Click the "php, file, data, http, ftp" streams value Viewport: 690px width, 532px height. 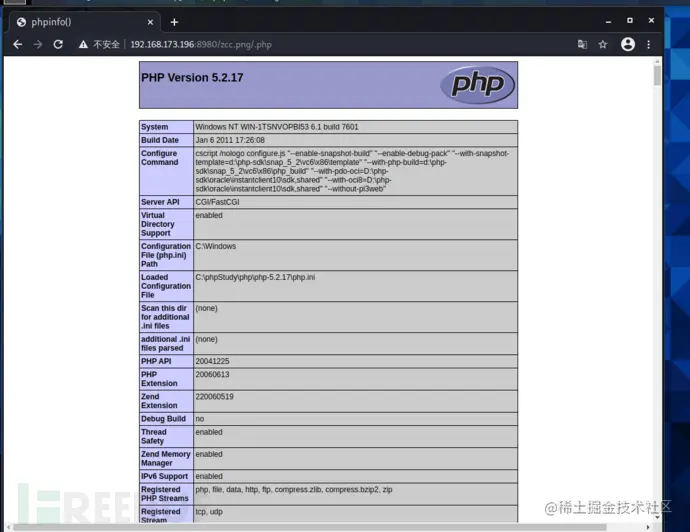click(294, 489)
